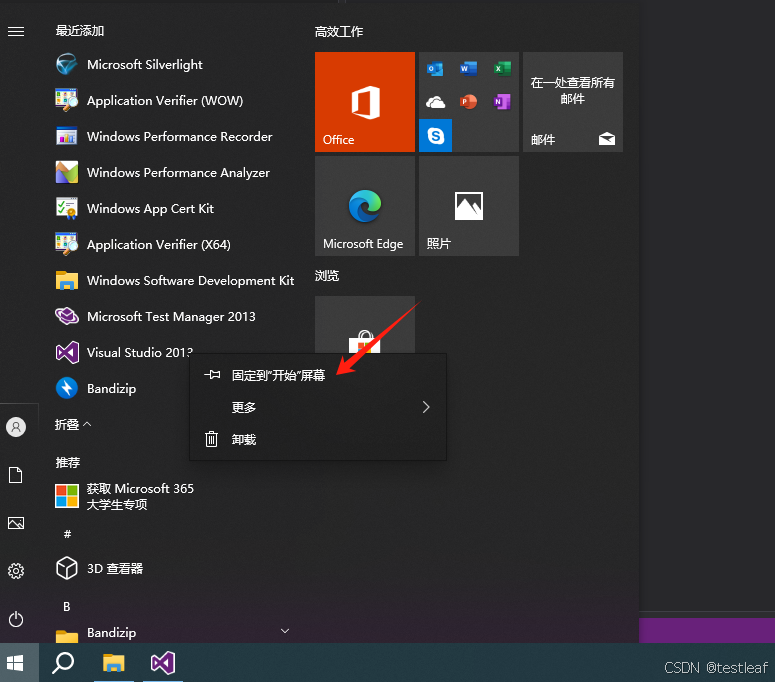The image size is (775, 682).
Task: Open user account icon in sidebar
Action: coord(16,426)
